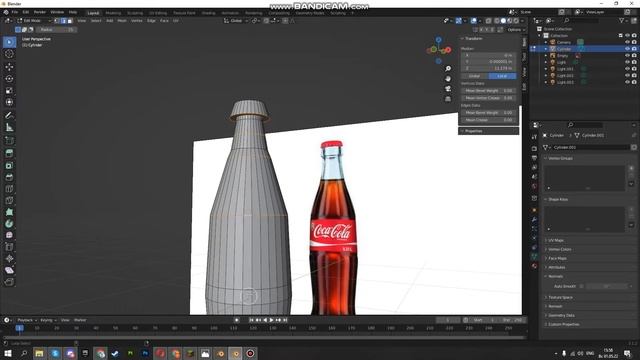Disable Light.001 in renders via camera icon

pyautogui.click(x=634, y=69)
